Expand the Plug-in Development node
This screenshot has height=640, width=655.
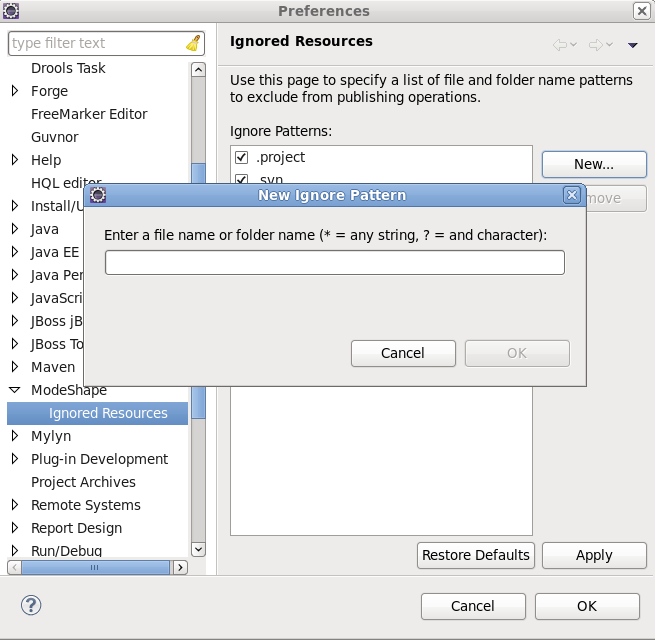coord(15,459)
